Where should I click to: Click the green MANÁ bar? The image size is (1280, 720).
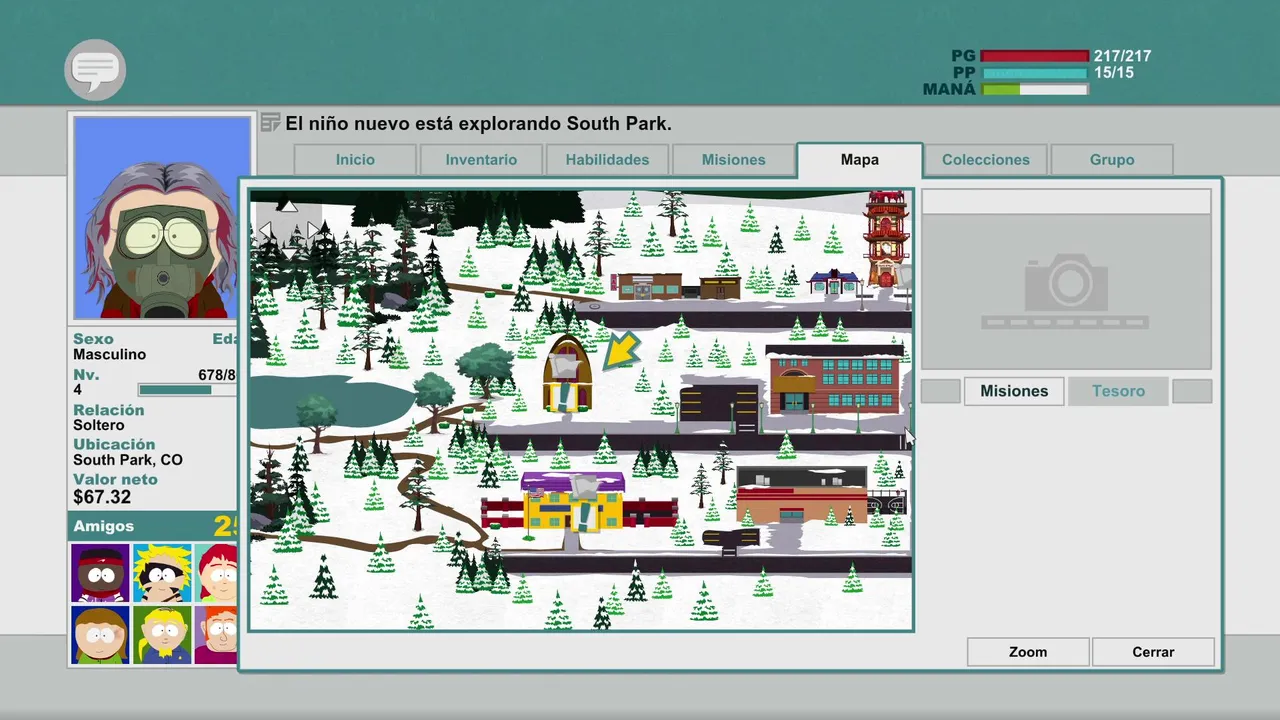[x=1034, y=90]
